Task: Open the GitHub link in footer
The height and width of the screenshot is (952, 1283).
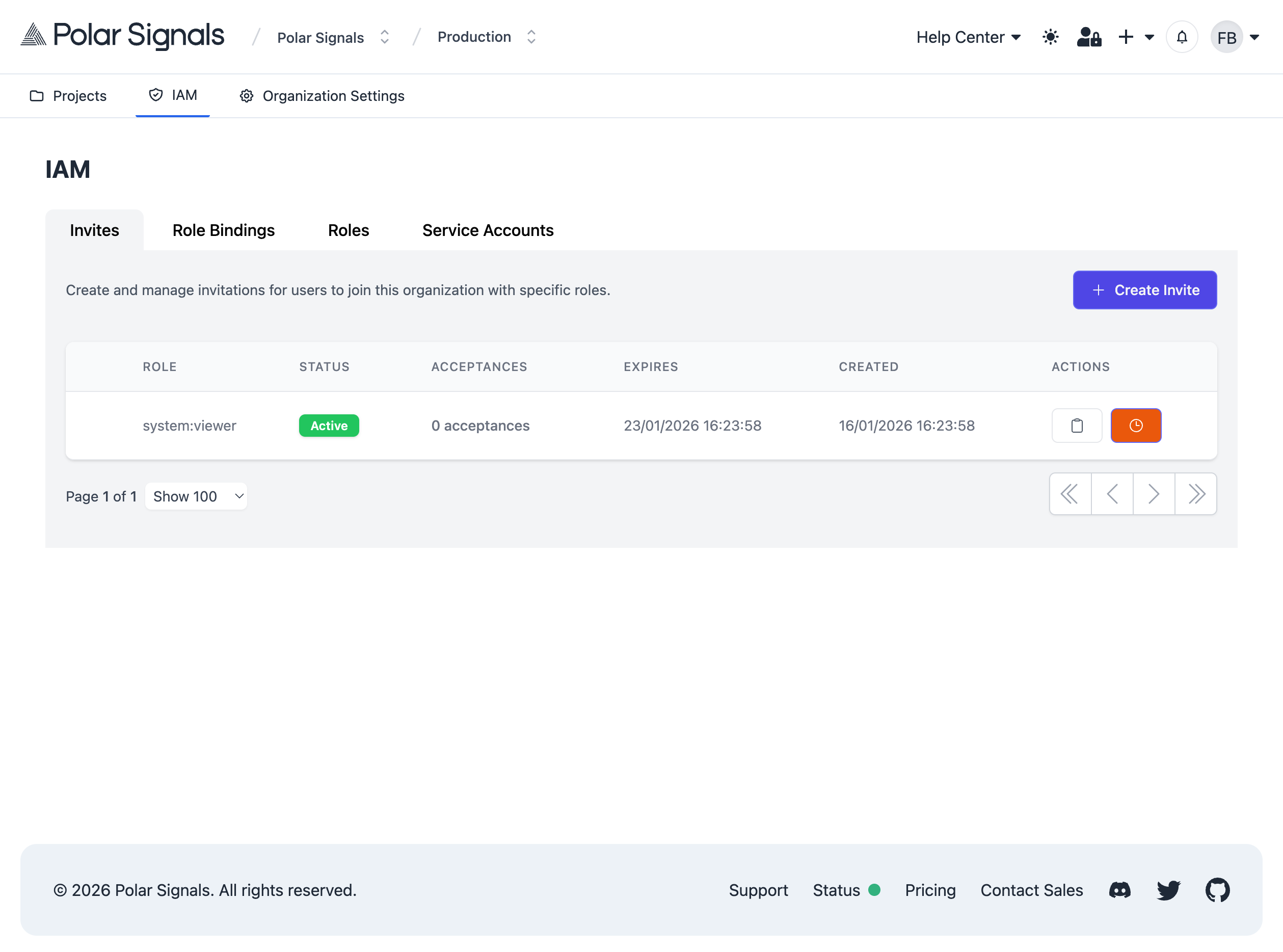Action: [1217, 890]
